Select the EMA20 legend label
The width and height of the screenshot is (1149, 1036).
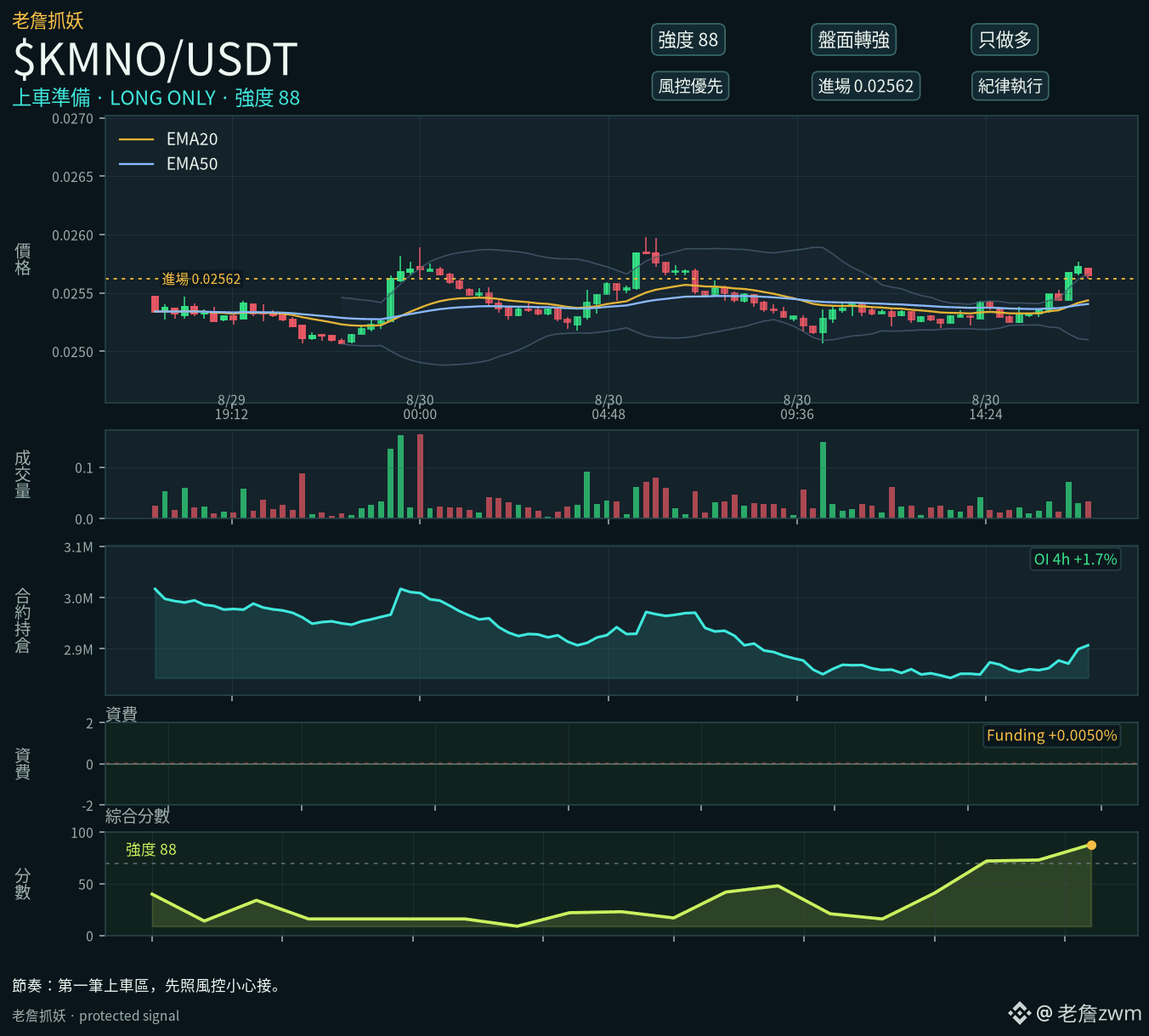[x=192, y=139]
